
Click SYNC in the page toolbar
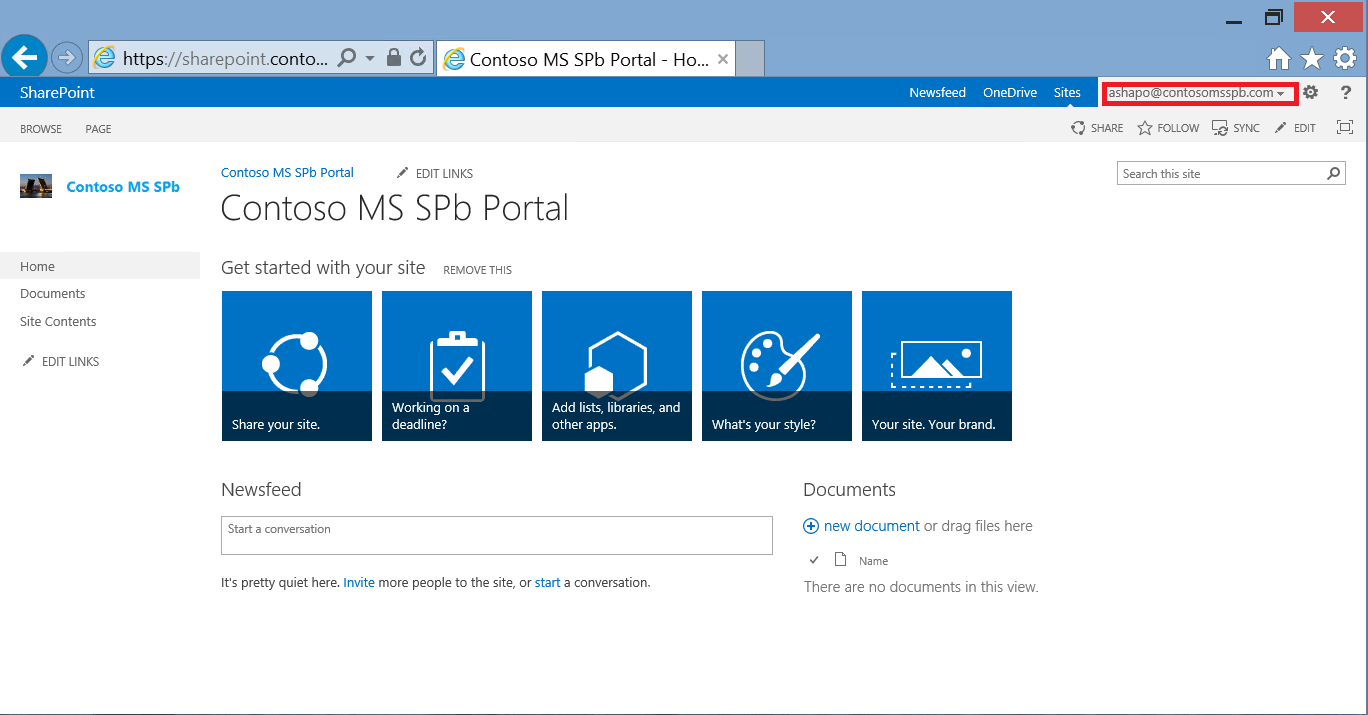[1236, 128]
